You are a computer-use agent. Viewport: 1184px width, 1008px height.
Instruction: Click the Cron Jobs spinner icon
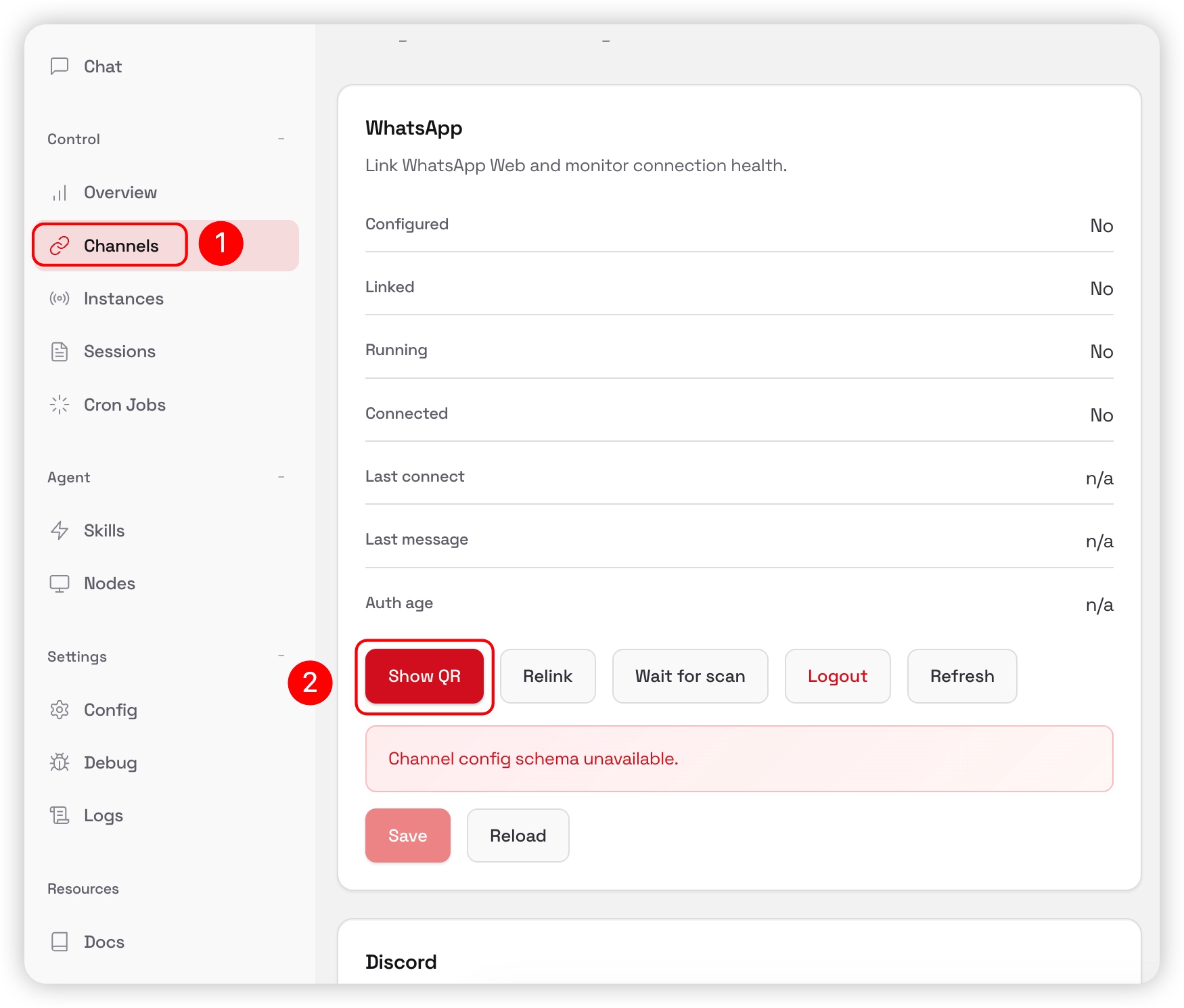[60, 405]
